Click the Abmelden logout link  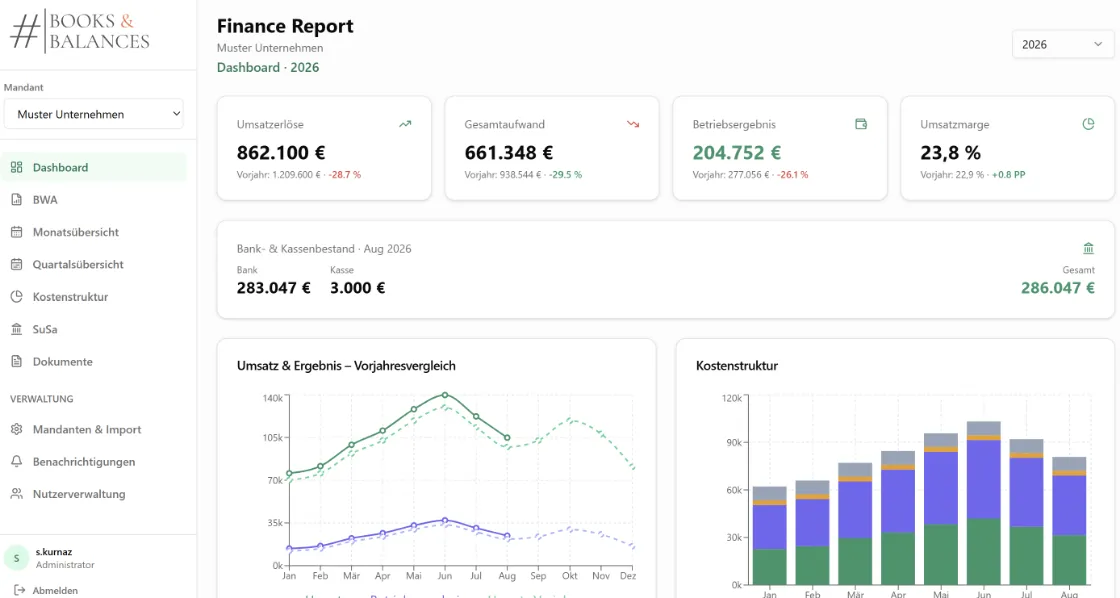pyautogui.click(x=46, y=590)
